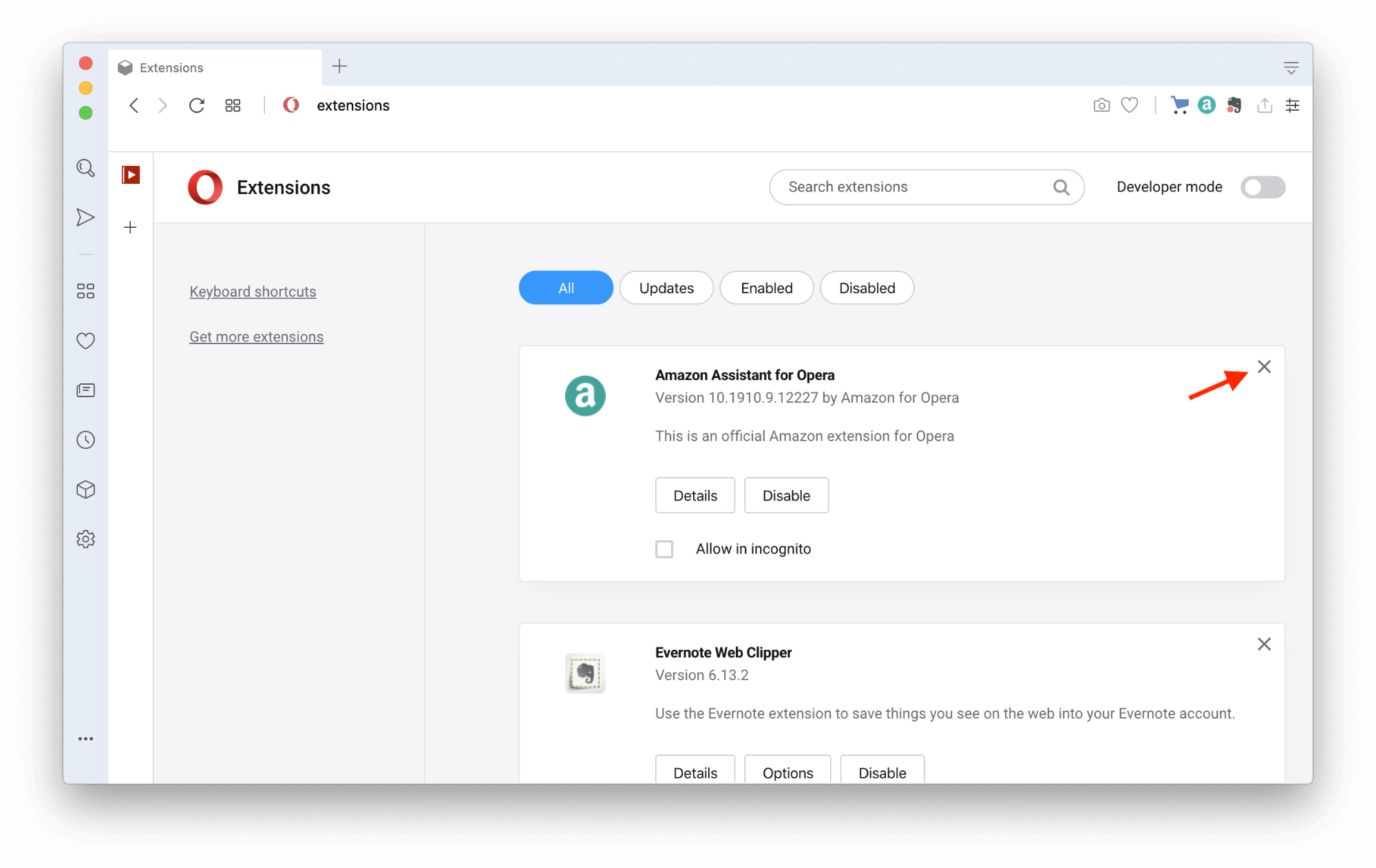Click the more options sidebar ellipsis

86,738
